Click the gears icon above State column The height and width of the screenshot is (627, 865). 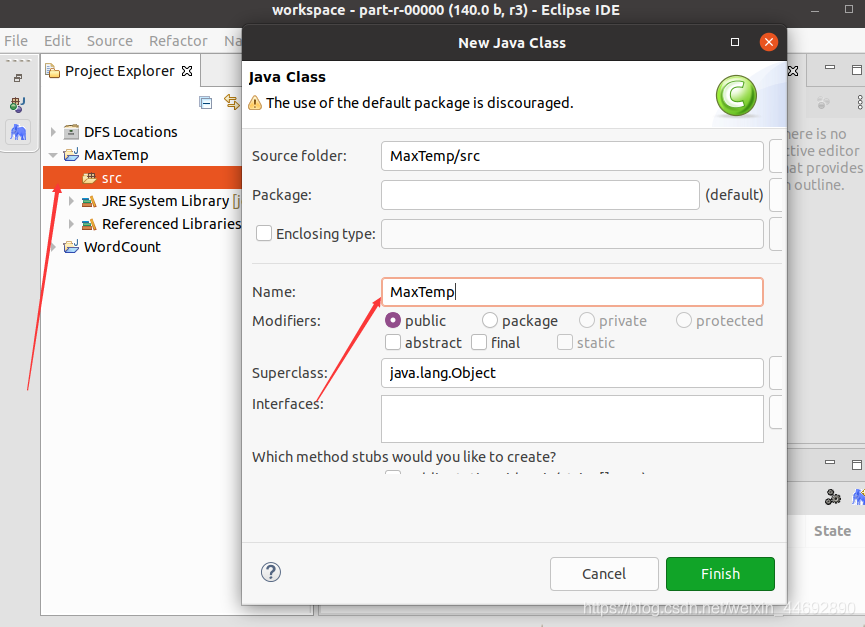point(832,497)
